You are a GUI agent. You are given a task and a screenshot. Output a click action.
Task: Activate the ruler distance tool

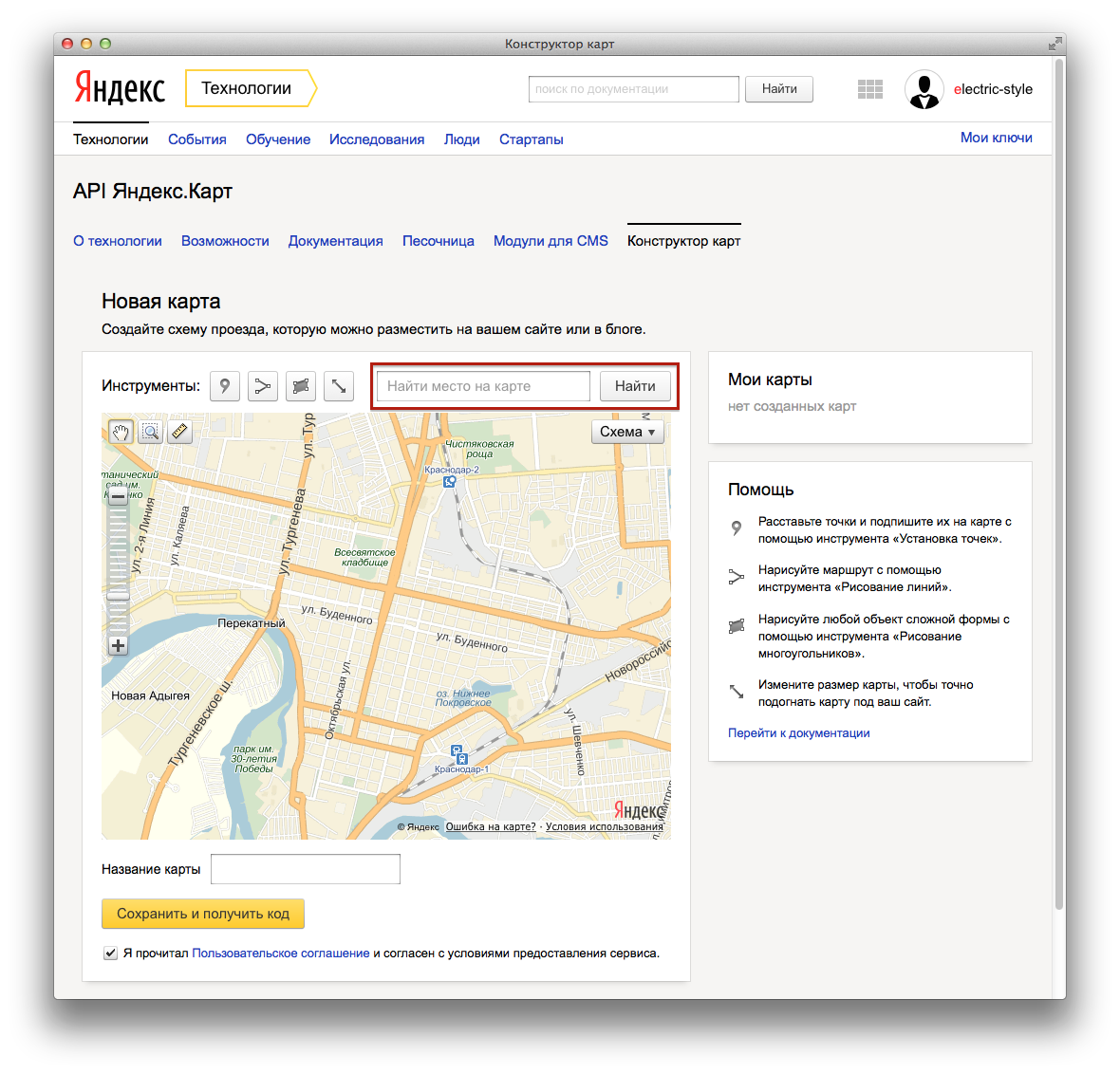pos(179,432)
